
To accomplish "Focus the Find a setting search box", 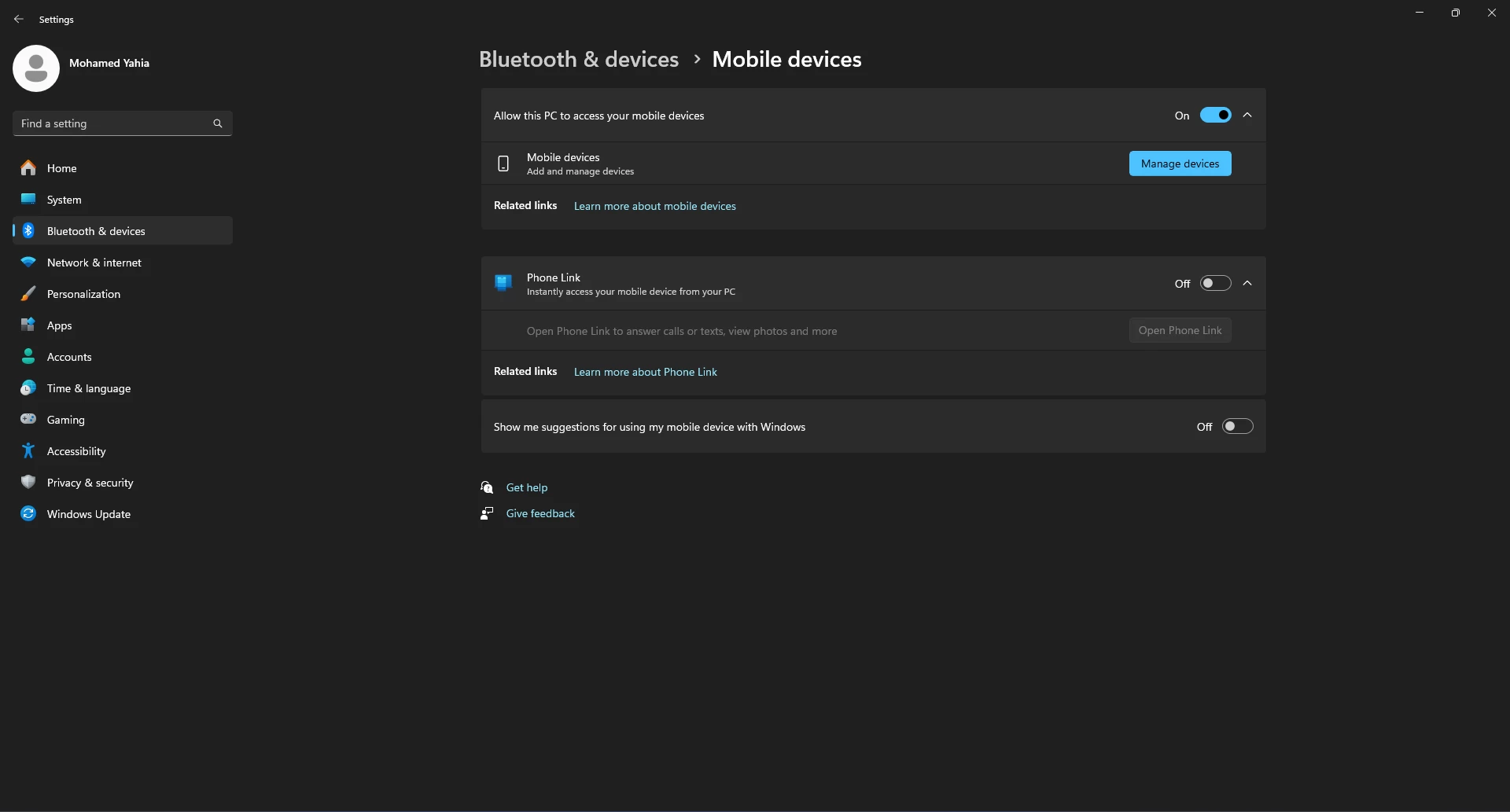I will tap(123, 123).
